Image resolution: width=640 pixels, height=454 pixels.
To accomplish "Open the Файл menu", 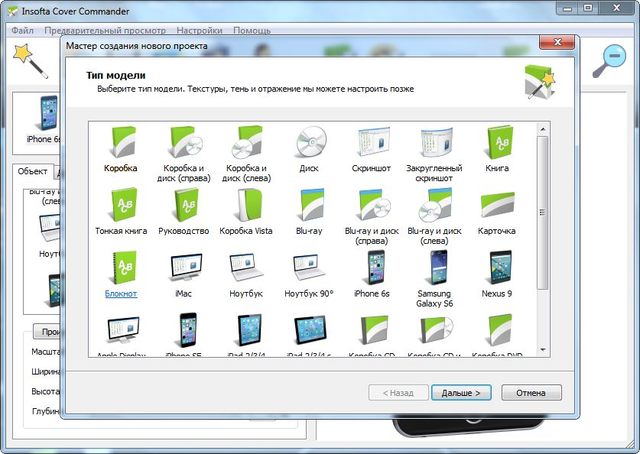I will tap(22, 31).
